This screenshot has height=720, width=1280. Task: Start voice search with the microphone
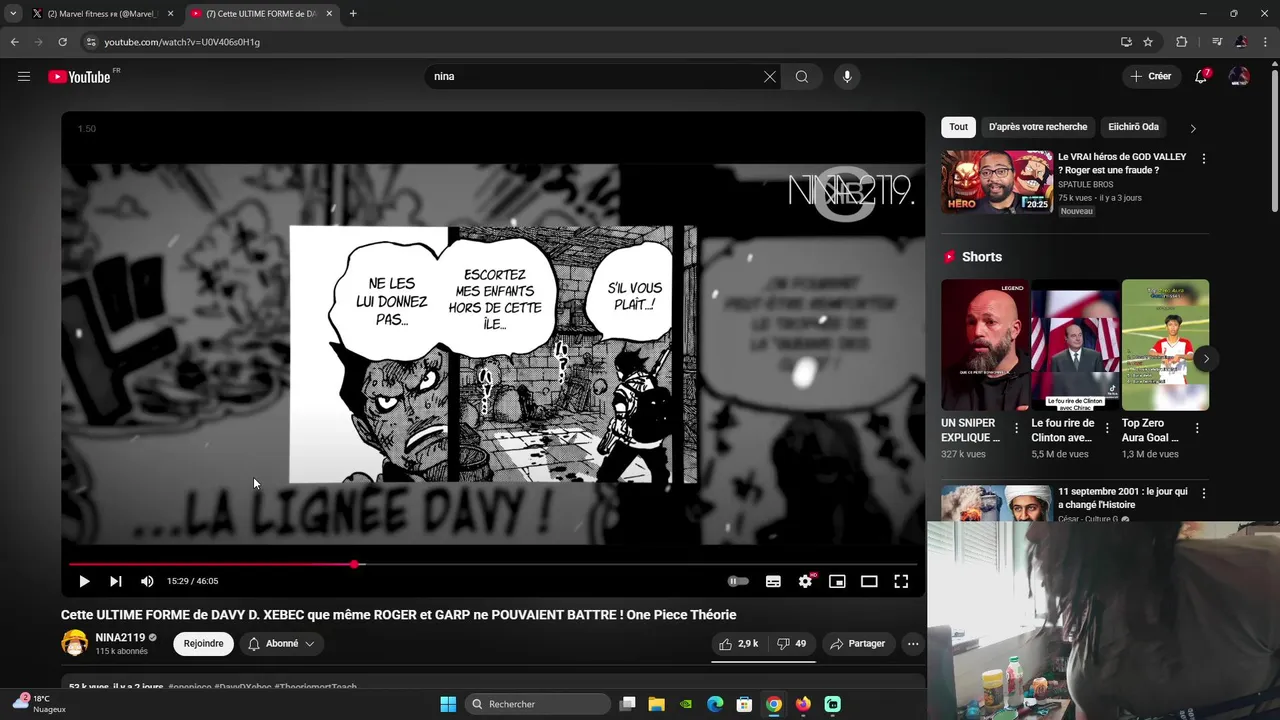click(x=847, y=77)
